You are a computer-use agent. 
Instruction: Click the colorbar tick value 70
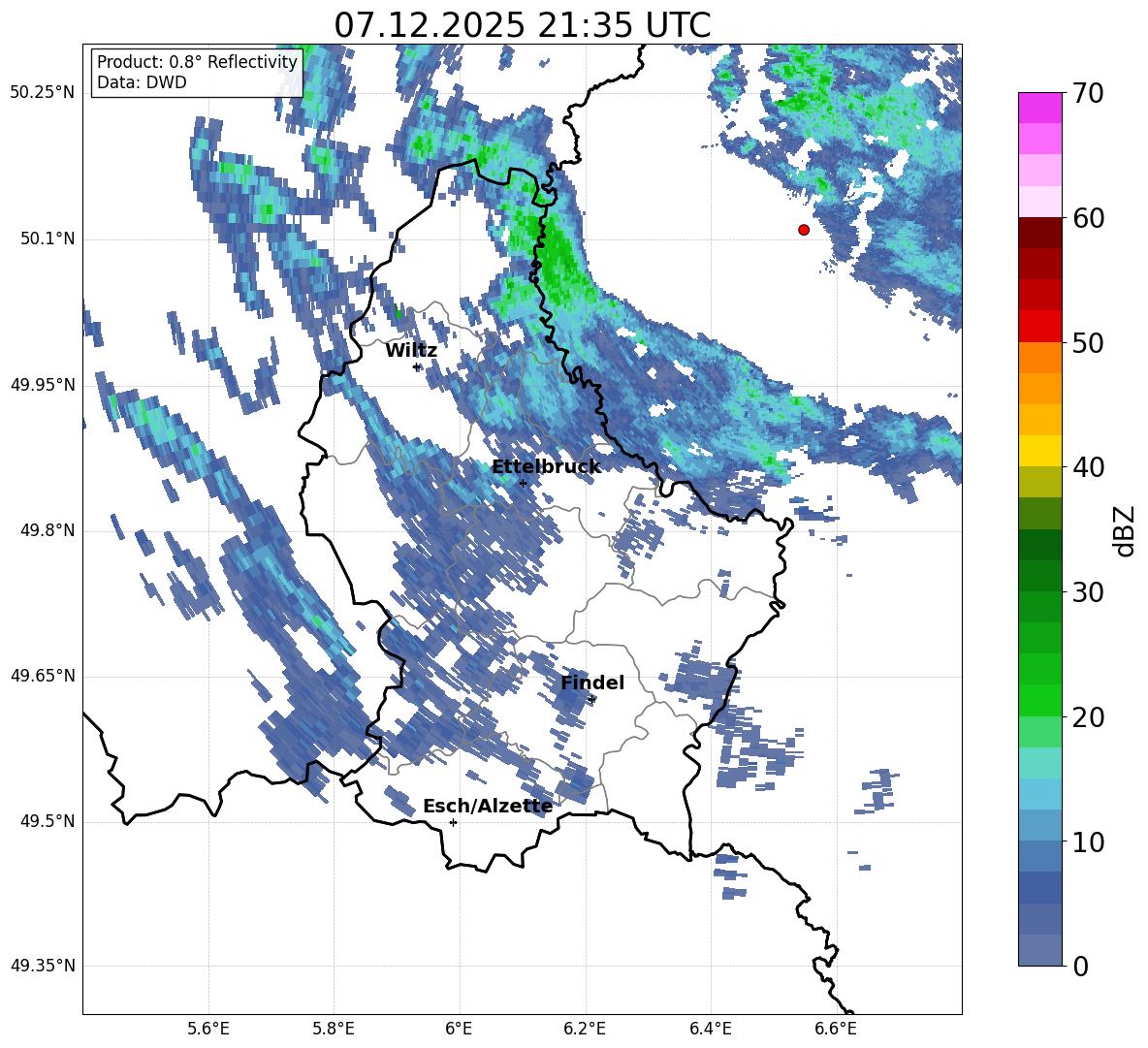click(1088, 94)
